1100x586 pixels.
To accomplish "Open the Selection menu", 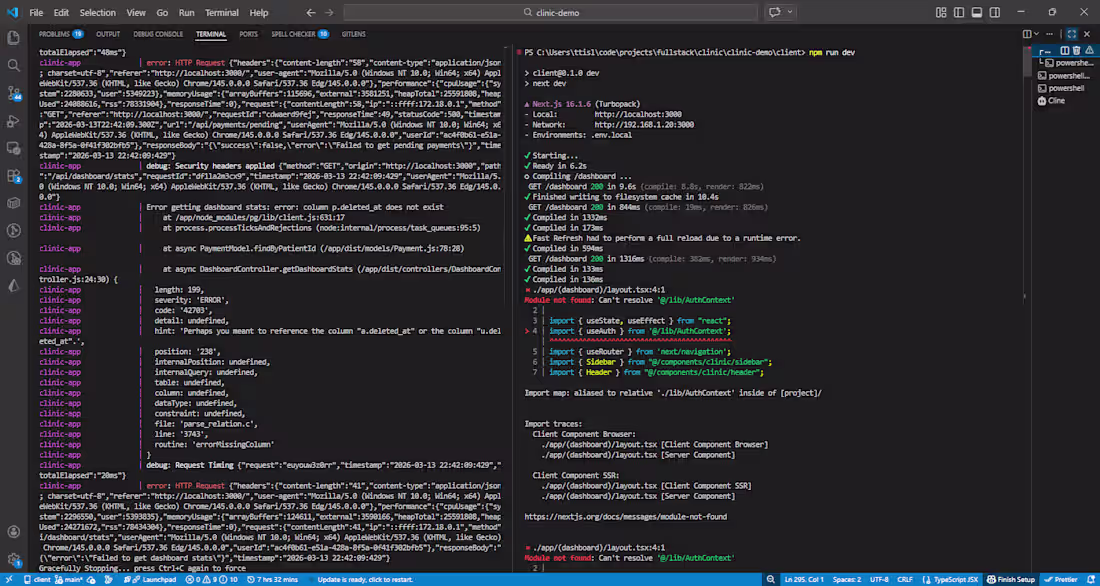I will coord(98,13).
